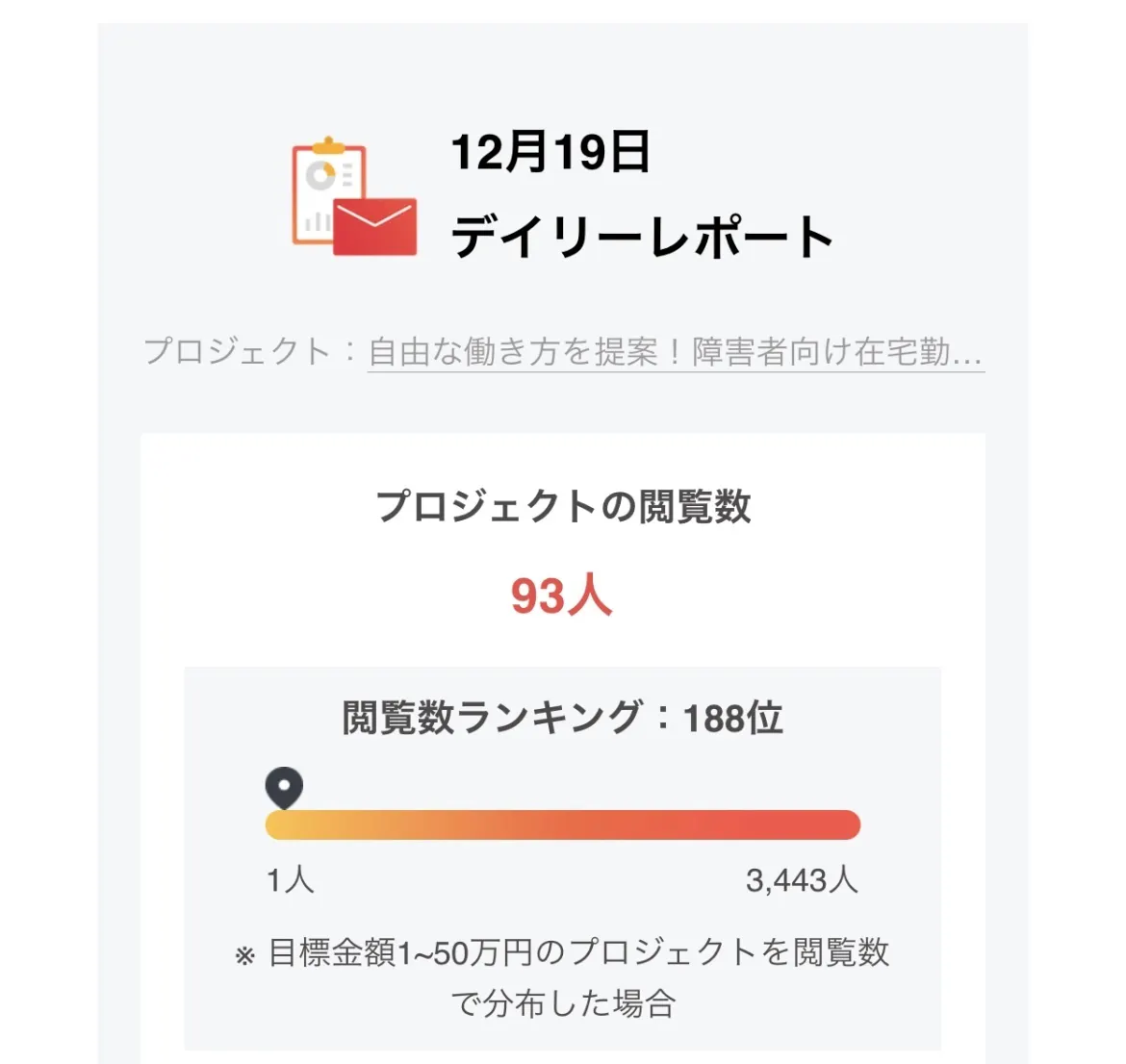Click the orange clip atop the clipboard icon

(328, 145)
